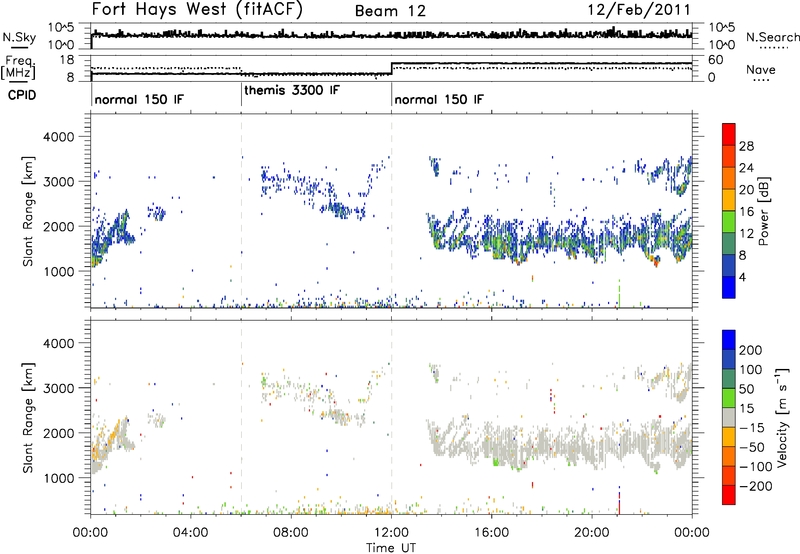The image size is (800, 554).
Task: Click the '1000' tick on the velocity panel axis
Action: tap(59, 478)
